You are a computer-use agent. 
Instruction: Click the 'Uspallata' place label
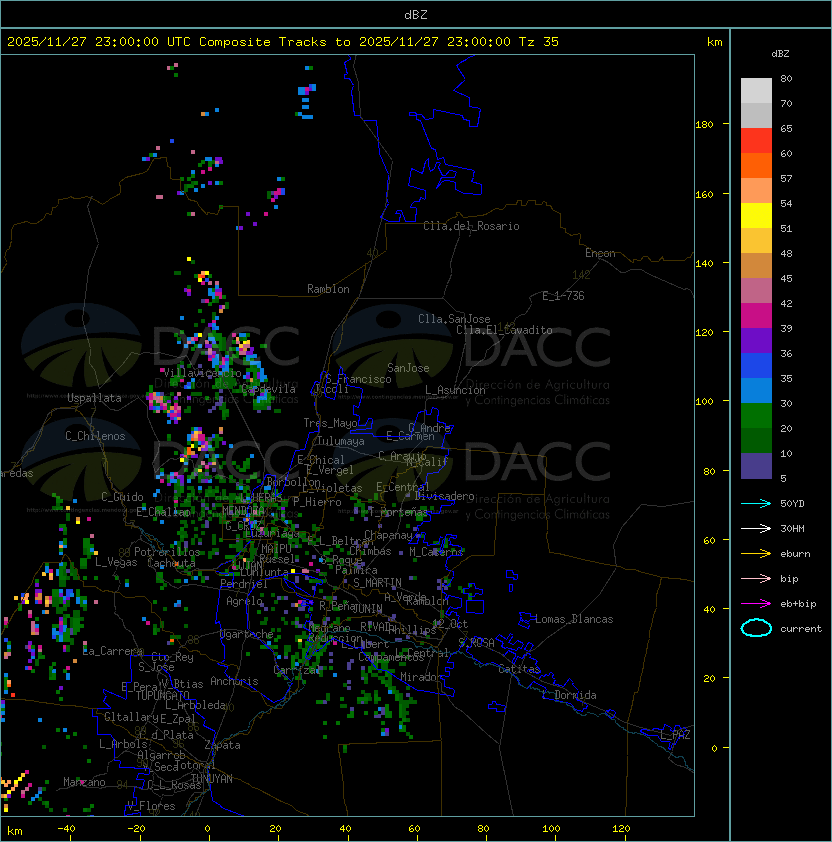(94, 398)
